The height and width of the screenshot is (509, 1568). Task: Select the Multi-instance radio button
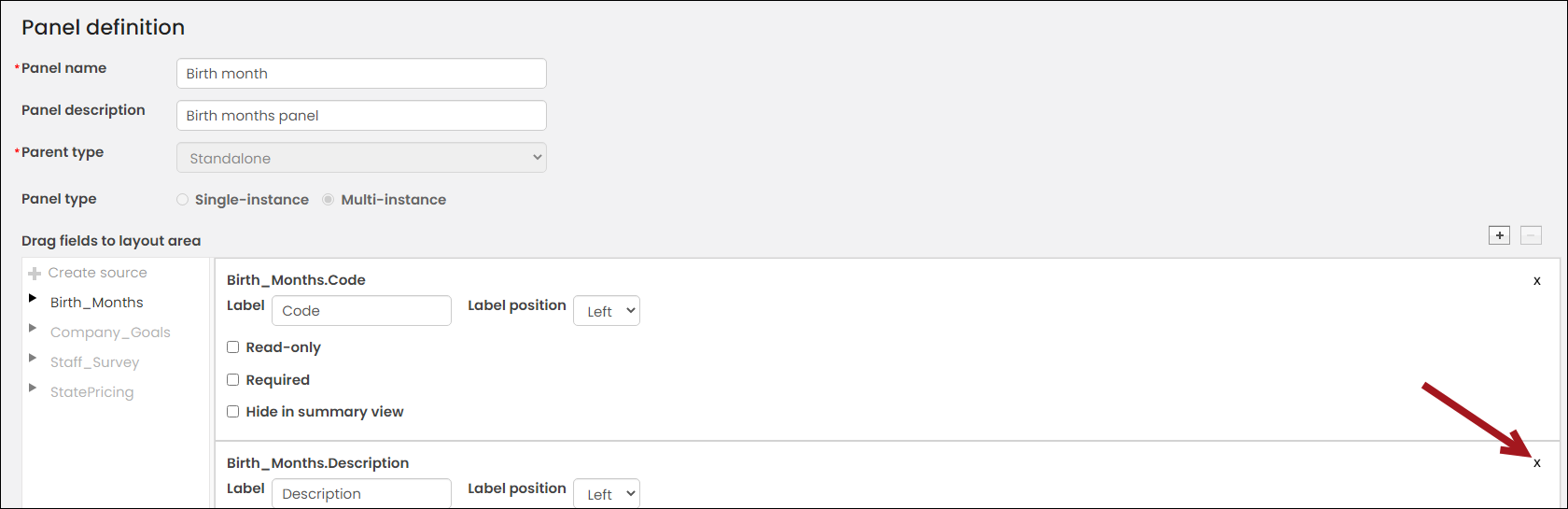coord(329,200)
